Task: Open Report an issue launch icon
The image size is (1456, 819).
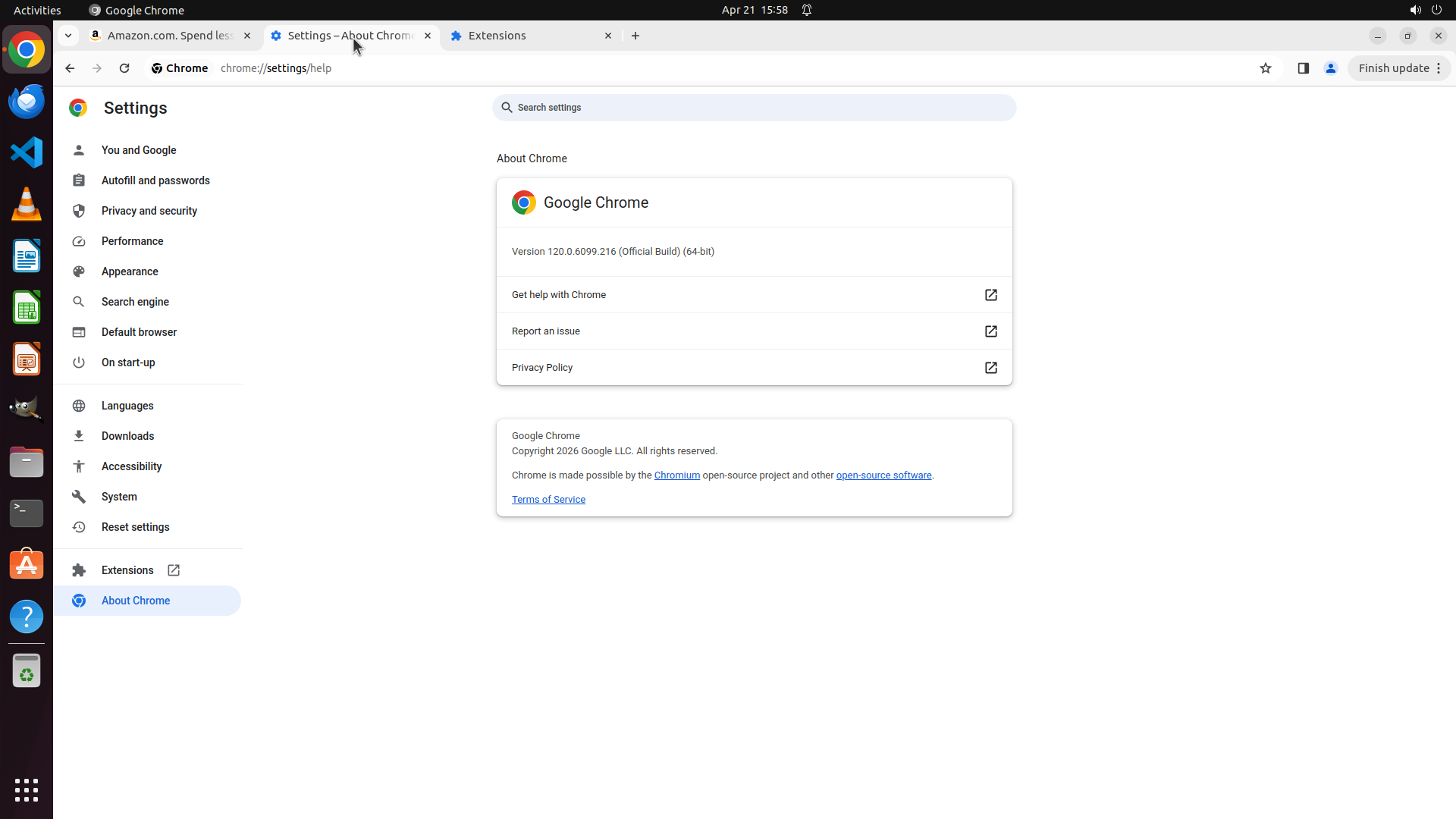Action: [x=990, y=331]
